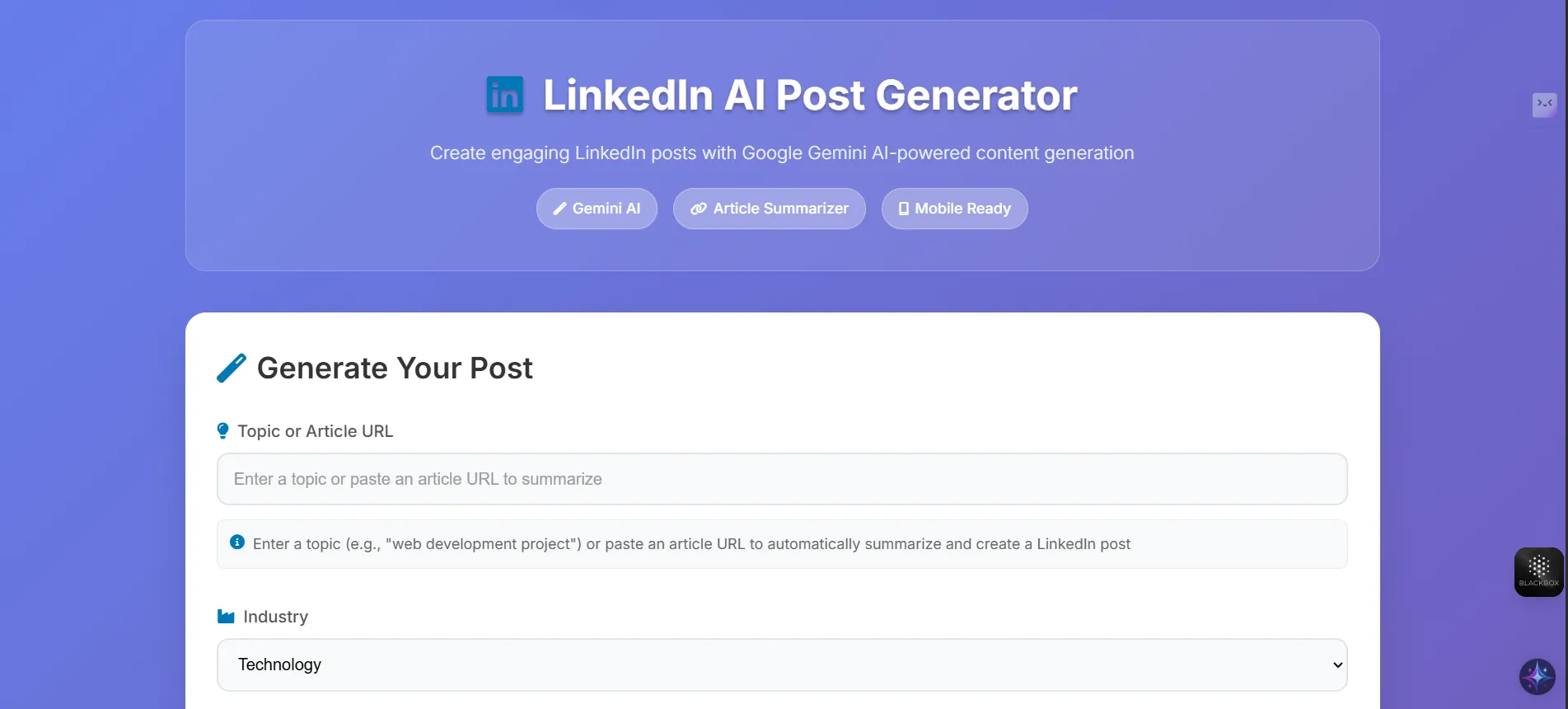This screenshot has height=709, width=1568.
Task: Click the industry factory icon
Action: click(x=226, y=617)
